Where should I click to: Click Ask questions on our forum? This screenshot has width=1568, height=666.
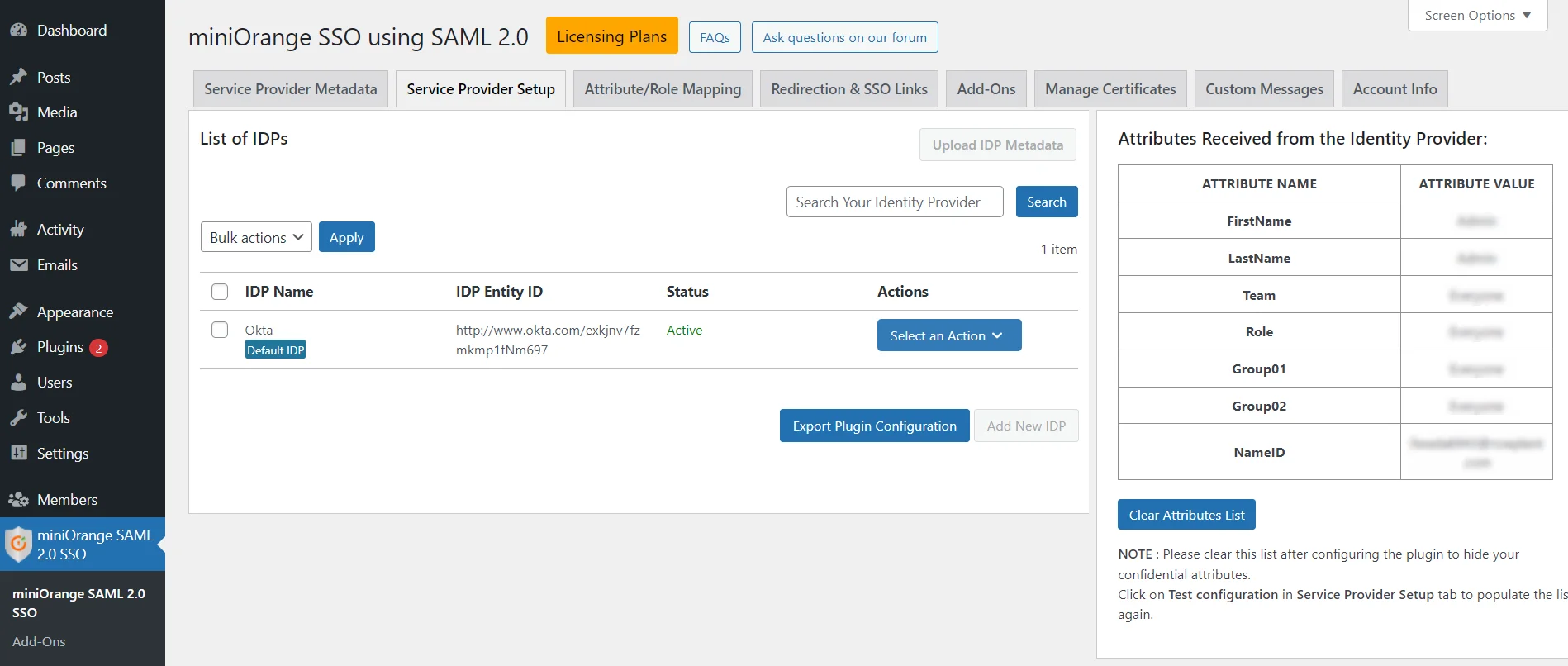[844, 37]
